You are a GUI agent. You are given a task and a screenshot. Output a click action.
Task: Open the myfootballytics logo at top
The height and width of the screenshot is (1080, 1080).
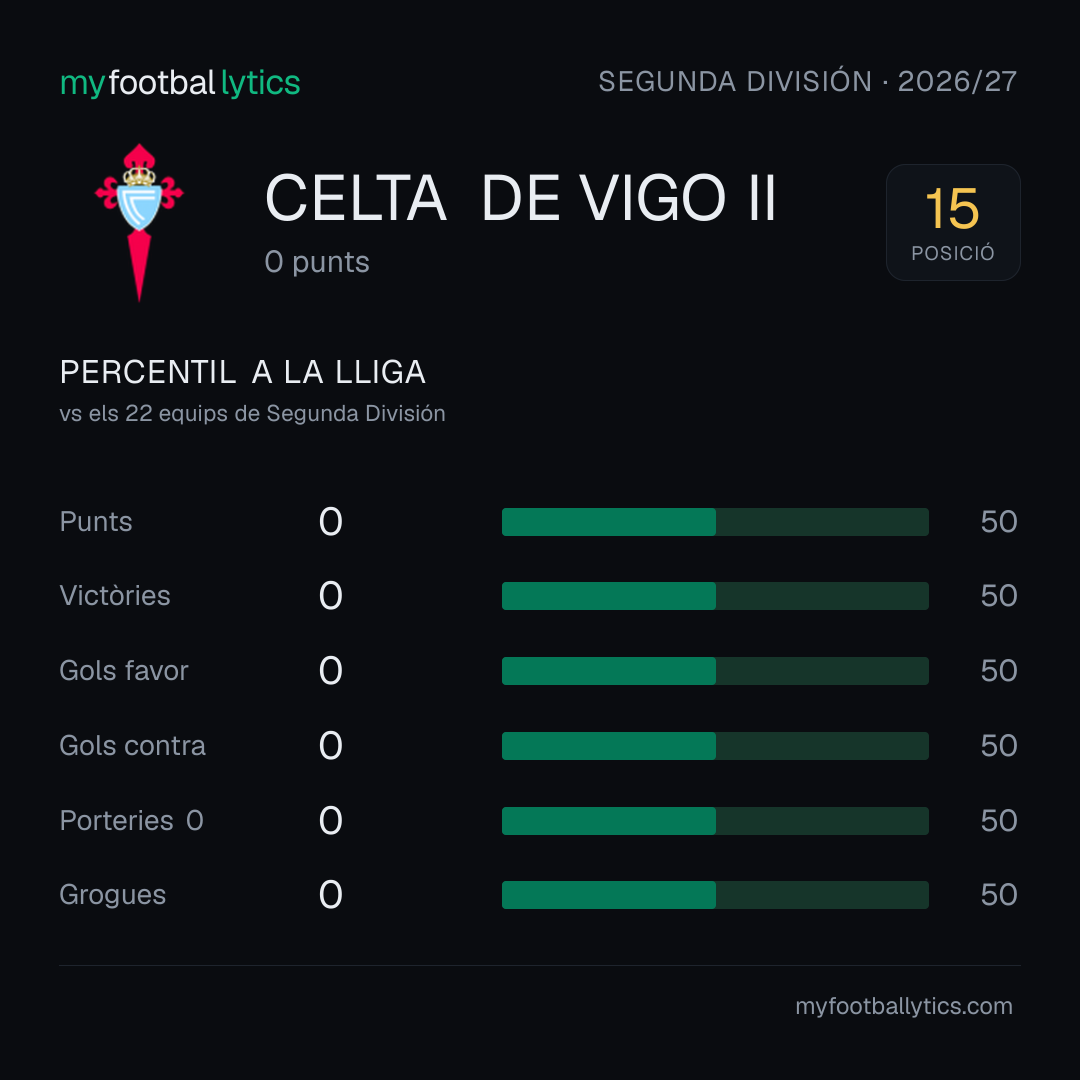tap(180, 83)
